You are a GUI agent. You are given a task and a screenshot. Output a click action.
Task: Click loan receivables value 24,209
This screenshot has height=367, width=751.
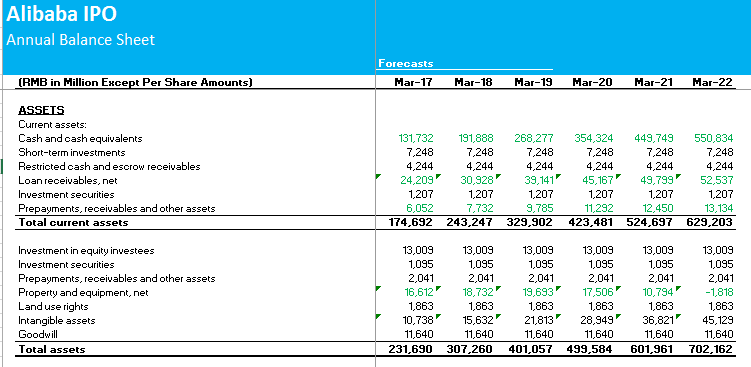pyautogui.click(x=417, y=181)
